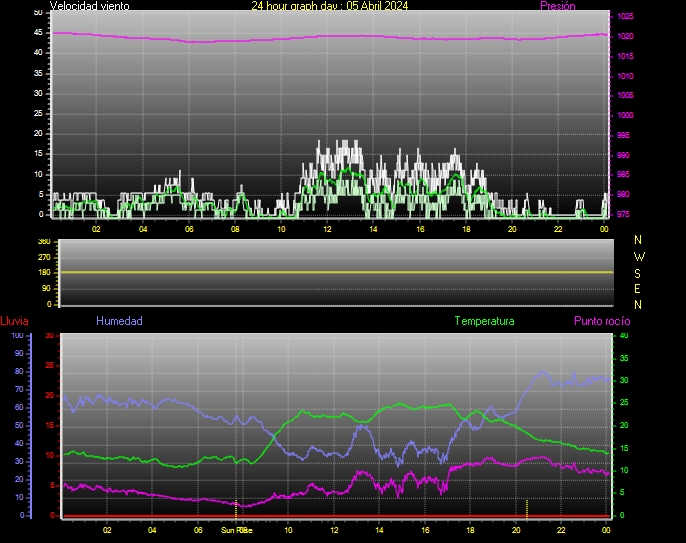Click the 'S' compass letter
The width and height of the screenshot is (686, 543).
tap(637, 274)
